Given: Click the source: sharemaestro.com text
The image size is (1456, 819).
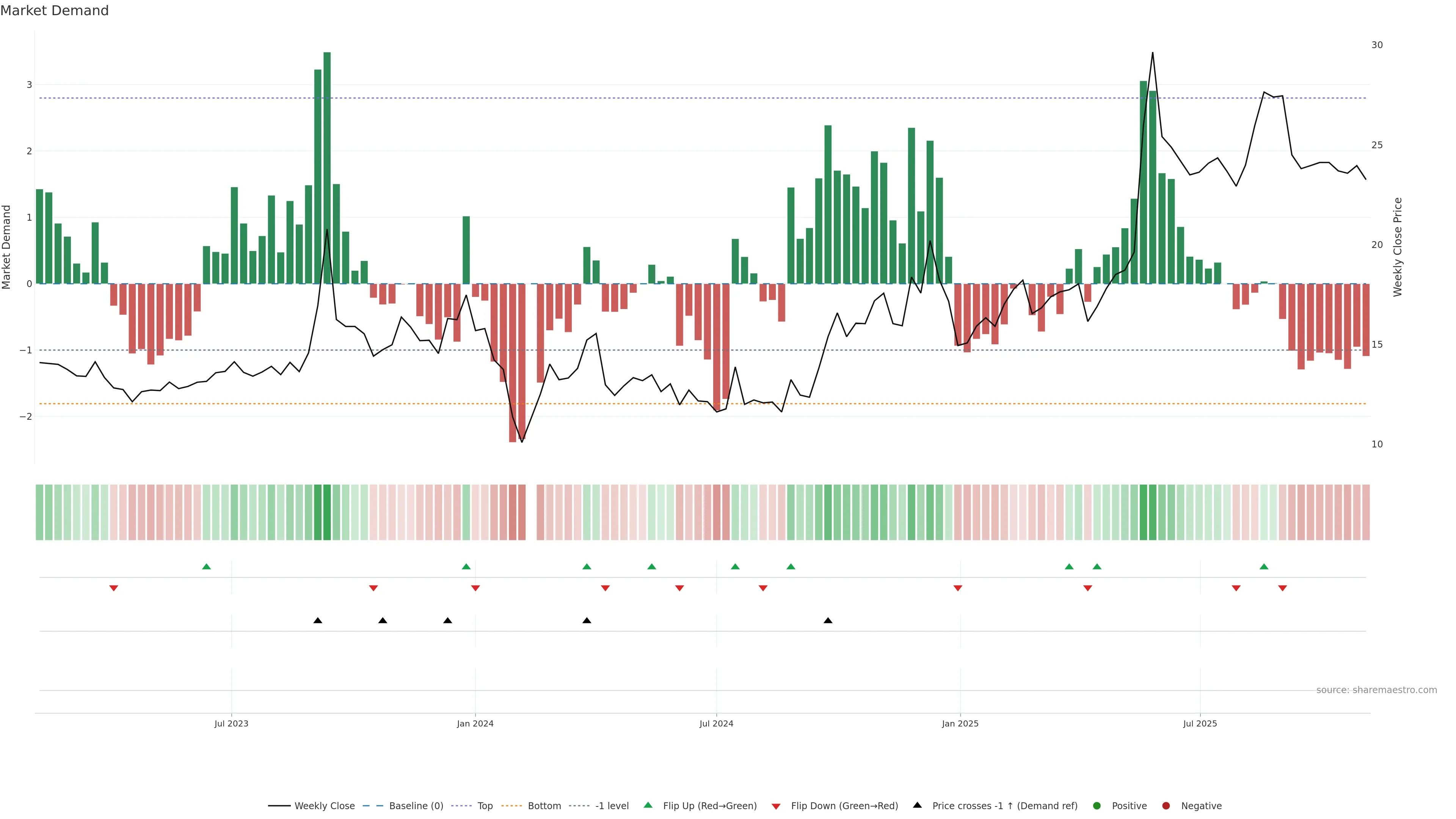Looking at the screenshot, I should tap(1376, 690).
